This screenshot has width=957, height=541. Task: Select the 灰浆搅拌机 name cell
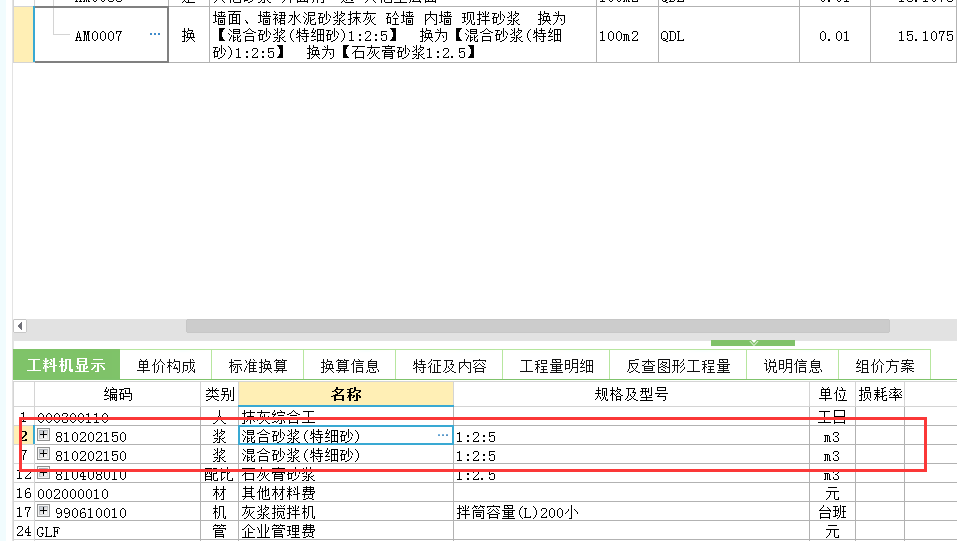tap(346, 512)
